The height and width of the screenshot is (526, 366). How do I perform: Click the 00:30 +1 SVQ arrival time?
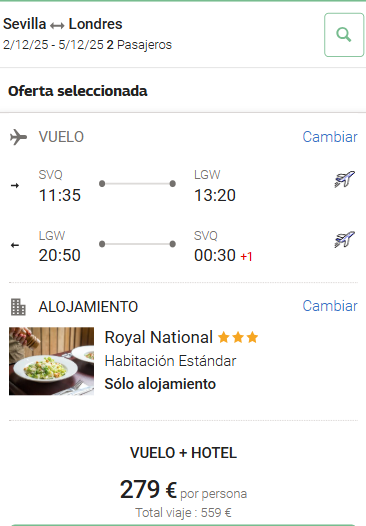[x=223, y=256]
